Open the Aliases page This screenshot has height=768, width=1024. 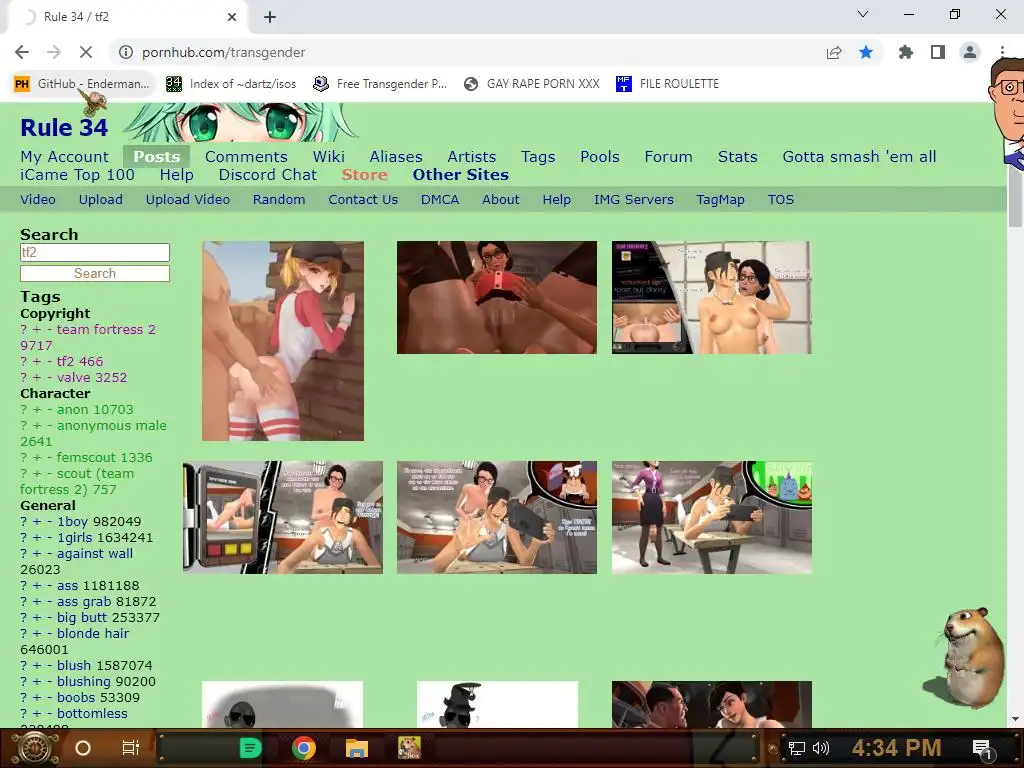click(396, 157)
